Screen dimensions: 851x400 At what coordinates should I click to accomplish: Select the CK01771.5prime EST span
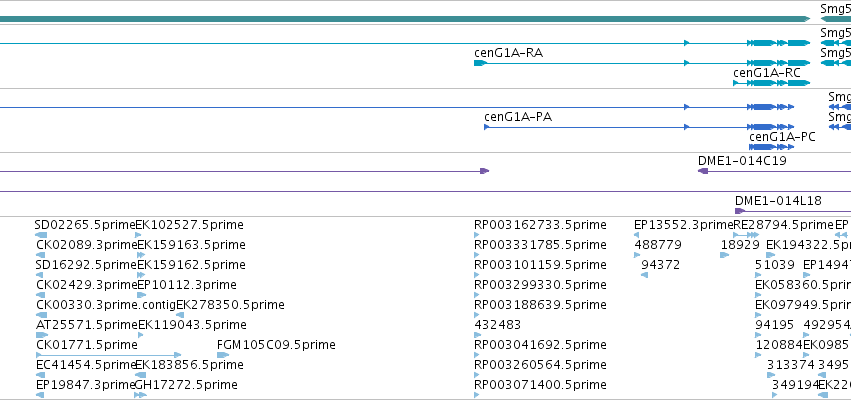[108, 355]
